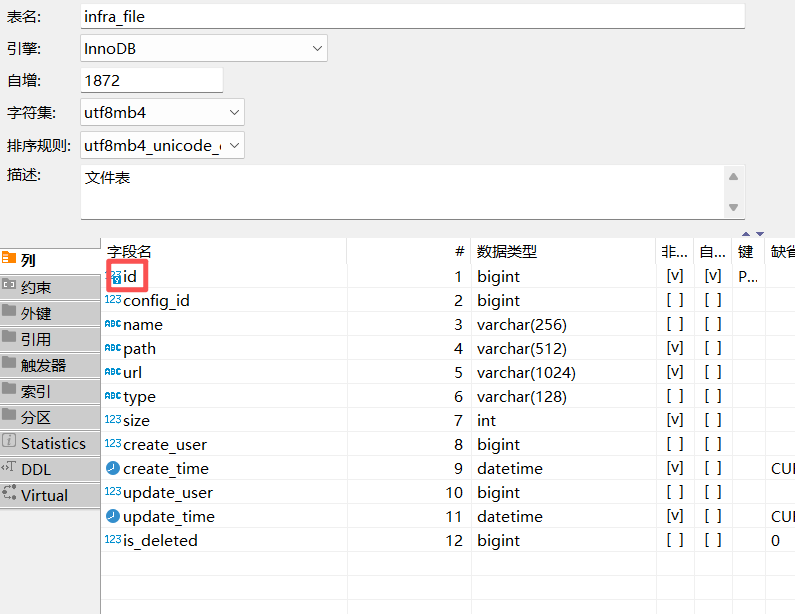795x614 pixels.
Task: Click the numeric type icon beside config_id
Action: pos(113,300)
